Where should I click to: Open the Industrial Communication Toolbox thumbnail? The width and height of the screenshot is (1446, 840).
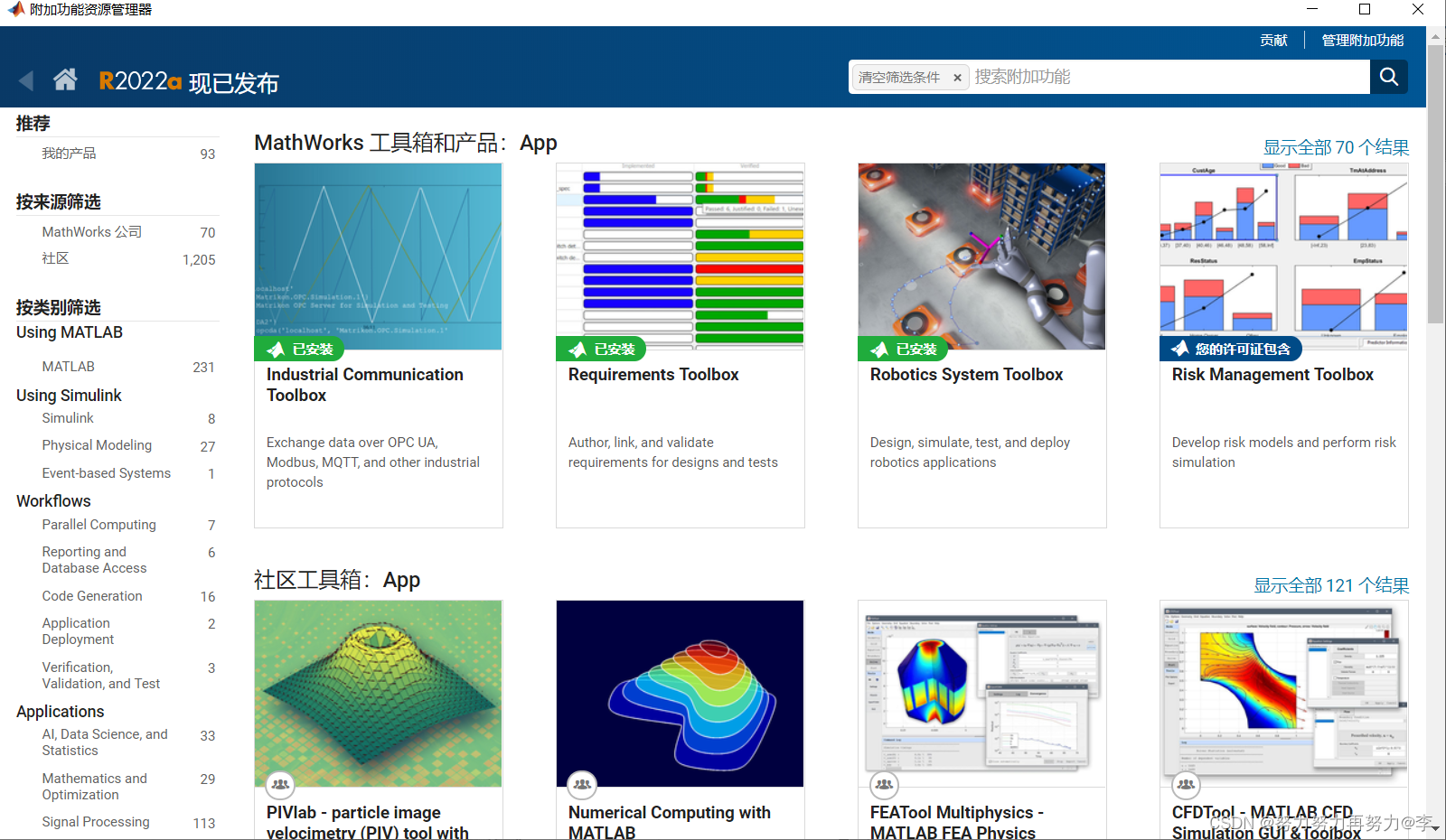point(378,257)
